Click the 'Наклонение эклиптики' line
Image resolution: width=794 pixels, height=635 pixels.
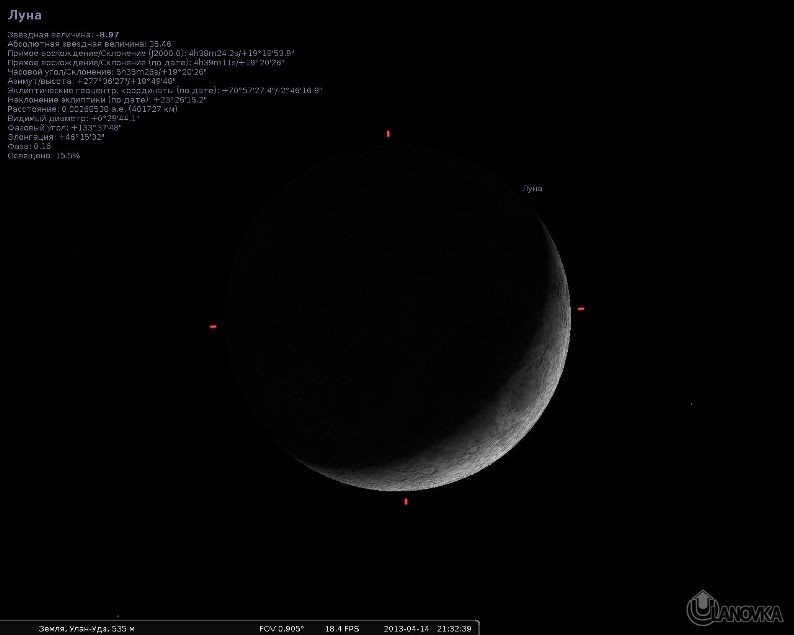107,100
